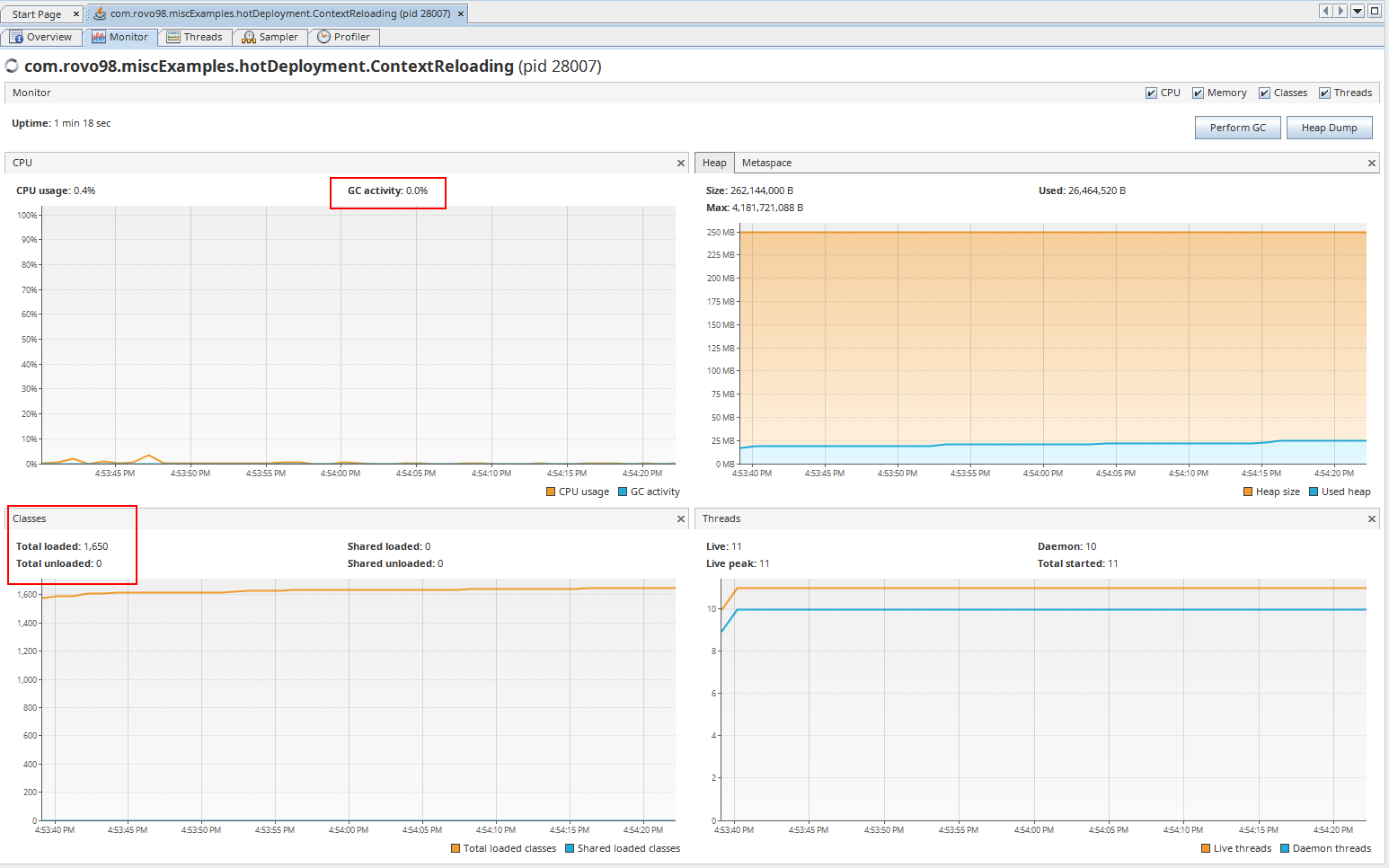Close the ContextReloading application tab
The width and height of the screenshot is (1389, 868).
(461, 14)
